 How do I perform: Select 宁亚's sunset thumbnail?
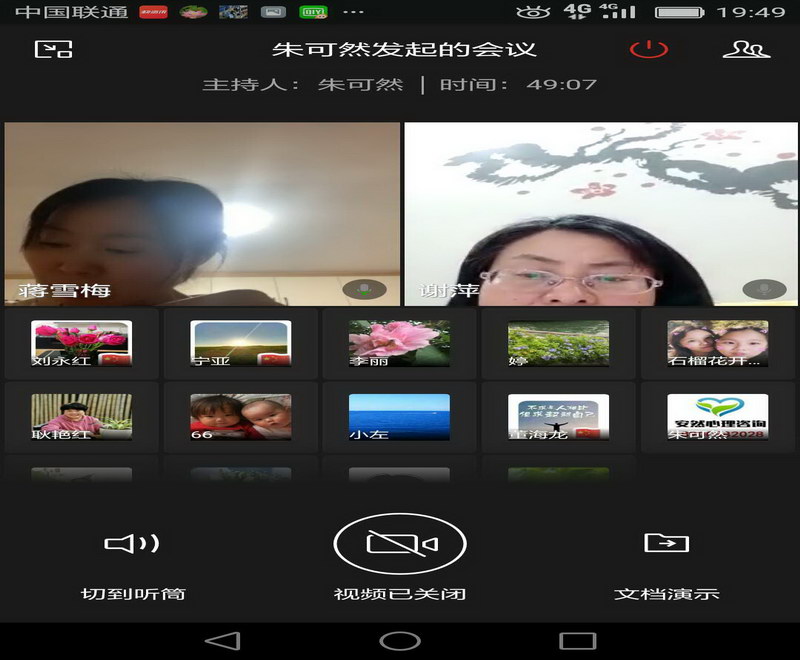click(241, 344)
